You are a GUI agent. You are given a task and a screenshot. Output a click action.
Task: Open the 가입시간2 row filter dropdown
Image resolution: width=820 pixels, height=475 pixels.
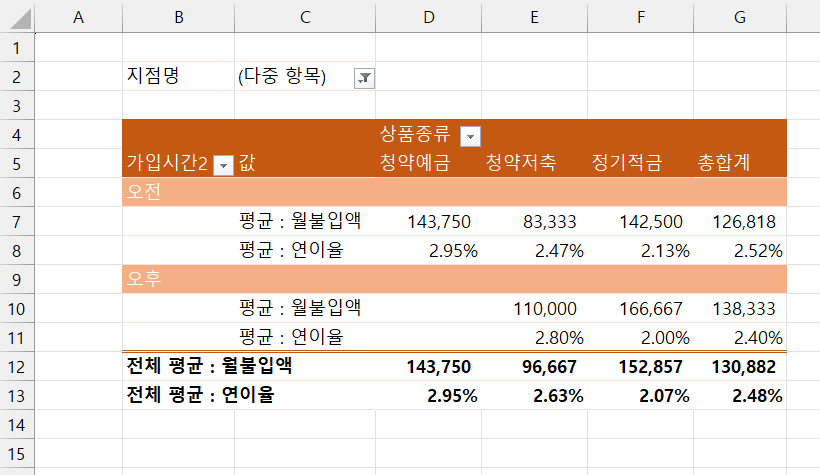224,165
